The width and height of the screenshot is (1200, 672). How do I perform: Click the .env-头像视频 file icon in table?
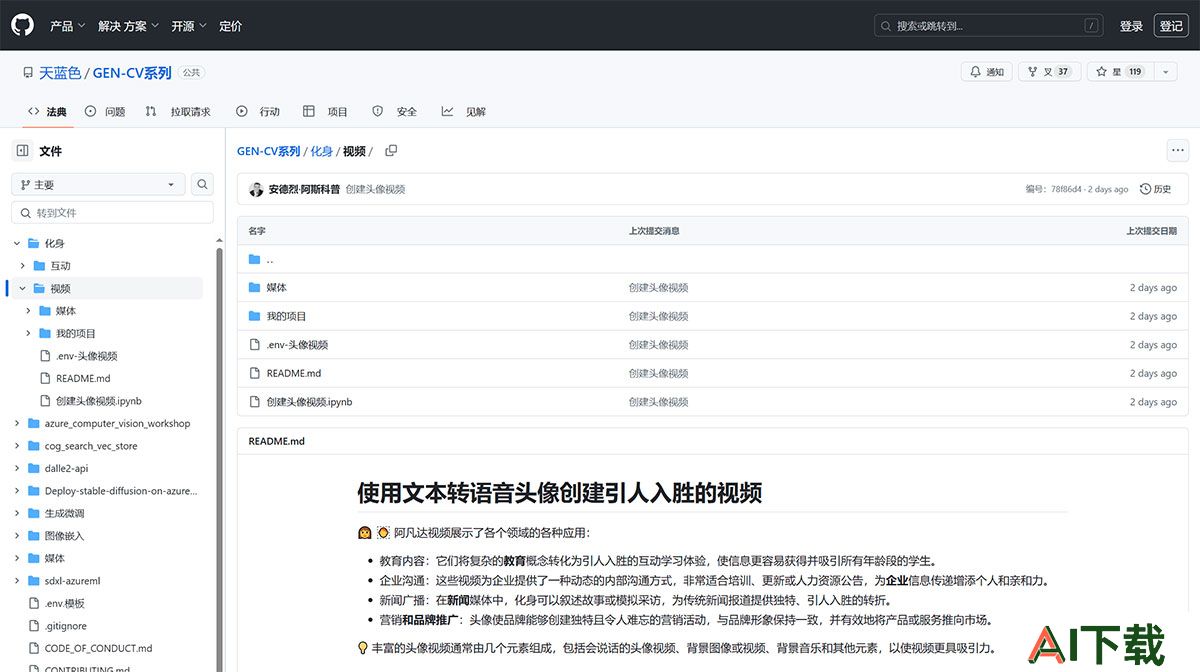click(254, 345)
